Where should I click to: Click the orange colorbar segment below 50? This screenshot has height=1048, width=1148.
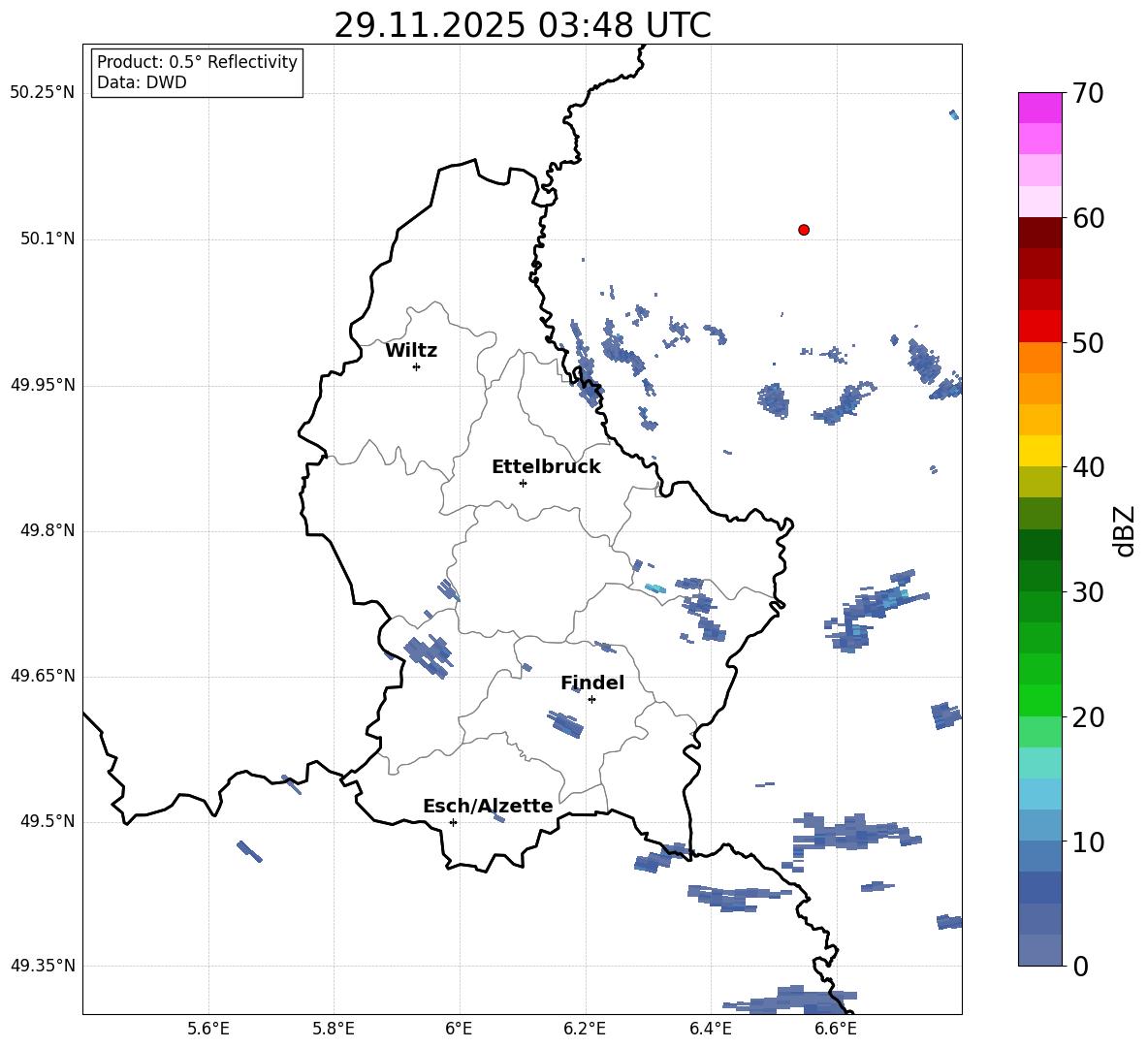[x=1040, y=358]
